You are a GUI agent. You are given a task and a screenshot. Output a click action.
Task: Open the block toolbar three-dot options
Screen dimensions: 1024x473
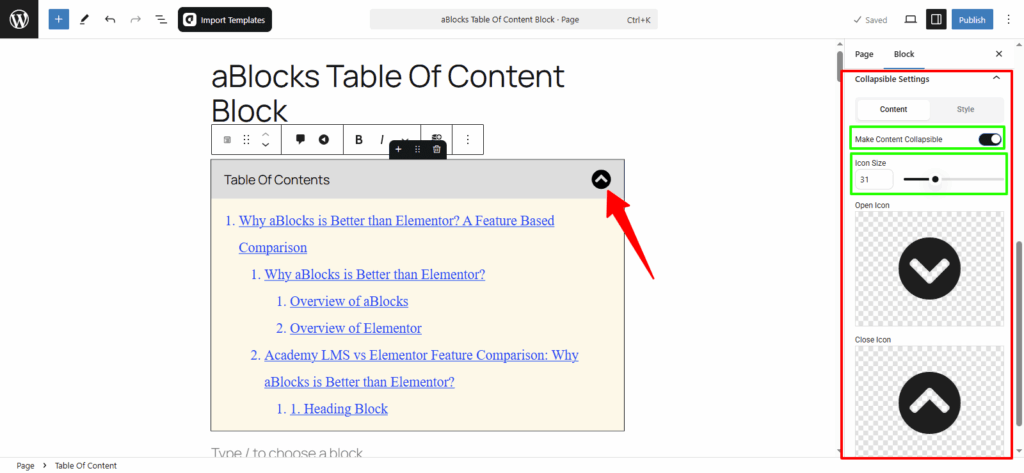pos(467,140)
